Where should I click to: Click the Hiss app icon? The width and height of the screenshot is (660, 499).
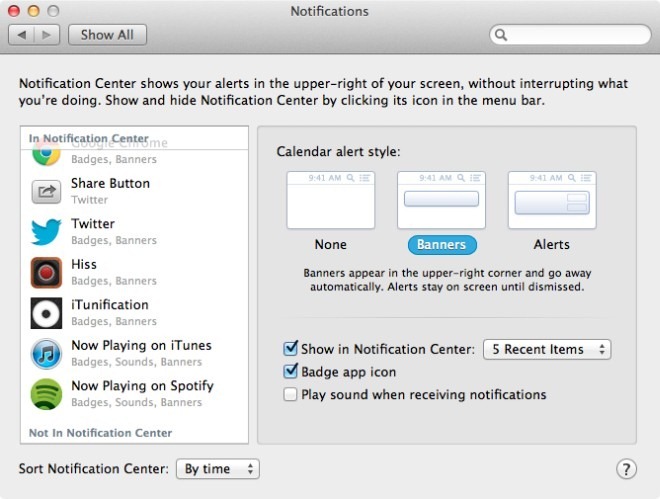46,272
